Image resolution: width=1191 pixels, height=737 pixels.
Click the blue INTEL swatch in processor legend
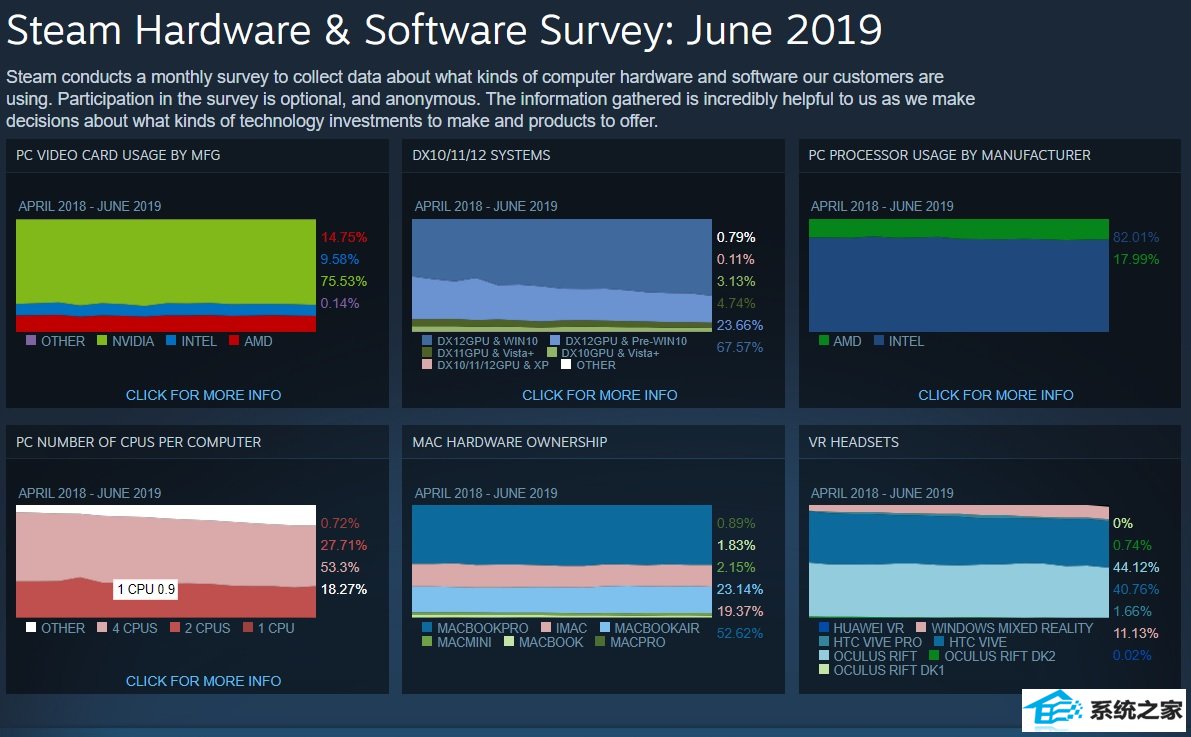point(880,340)
